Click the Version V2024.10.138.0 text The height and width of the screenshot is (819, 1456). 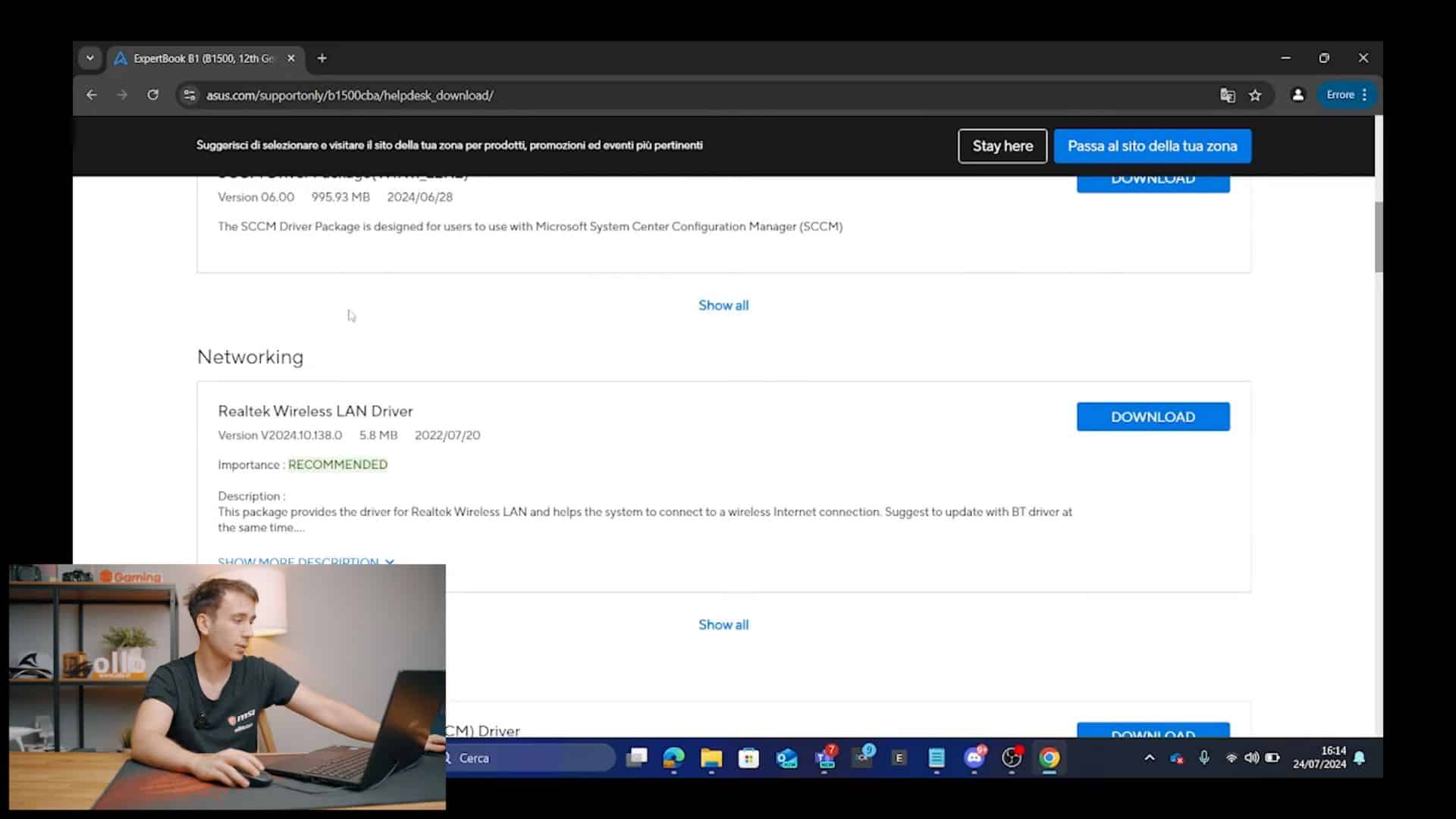(x=280, y=435)
